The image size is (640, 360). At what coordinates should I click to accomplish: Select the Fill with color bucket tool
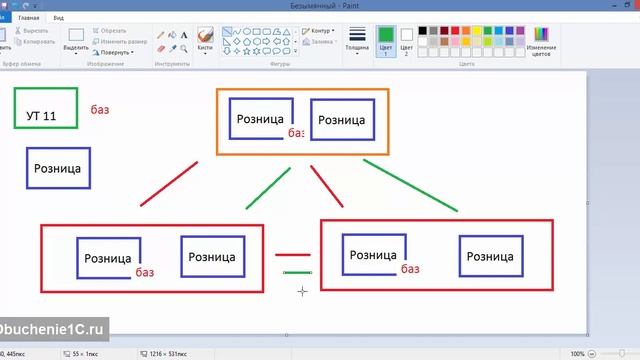[x=172, y=36]
